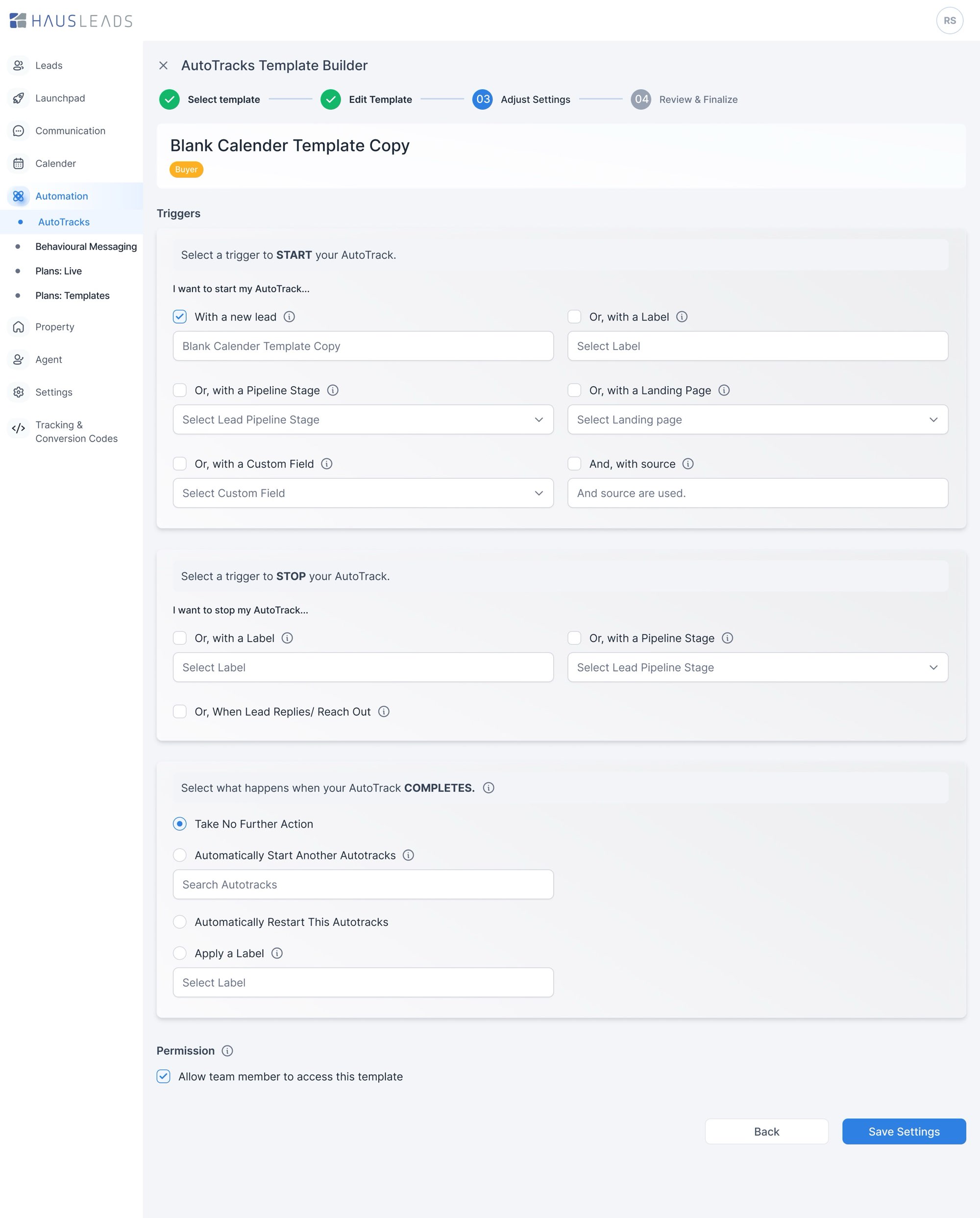Open Behavioural Messaging in sidebar

pyautogui.click(x=86, y=247)
